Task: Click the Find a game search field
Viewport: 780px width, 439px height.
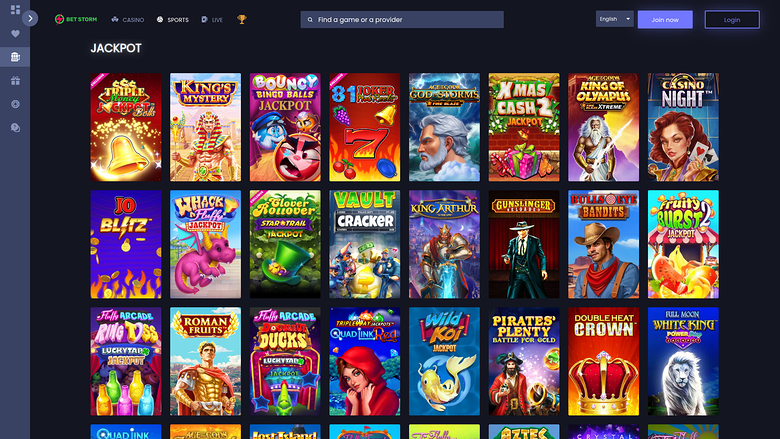Action: click(x=402, y=19)
